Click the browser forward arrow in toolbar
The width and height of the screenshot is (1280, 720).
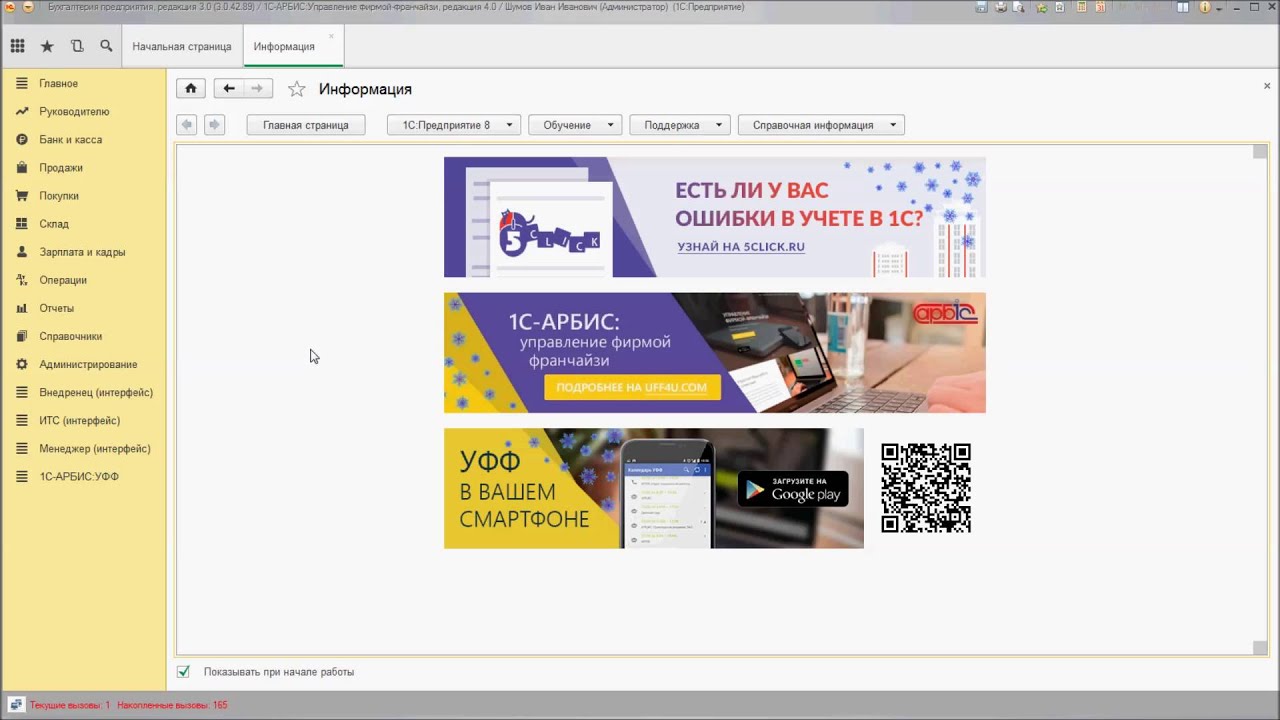coord(213,125)
